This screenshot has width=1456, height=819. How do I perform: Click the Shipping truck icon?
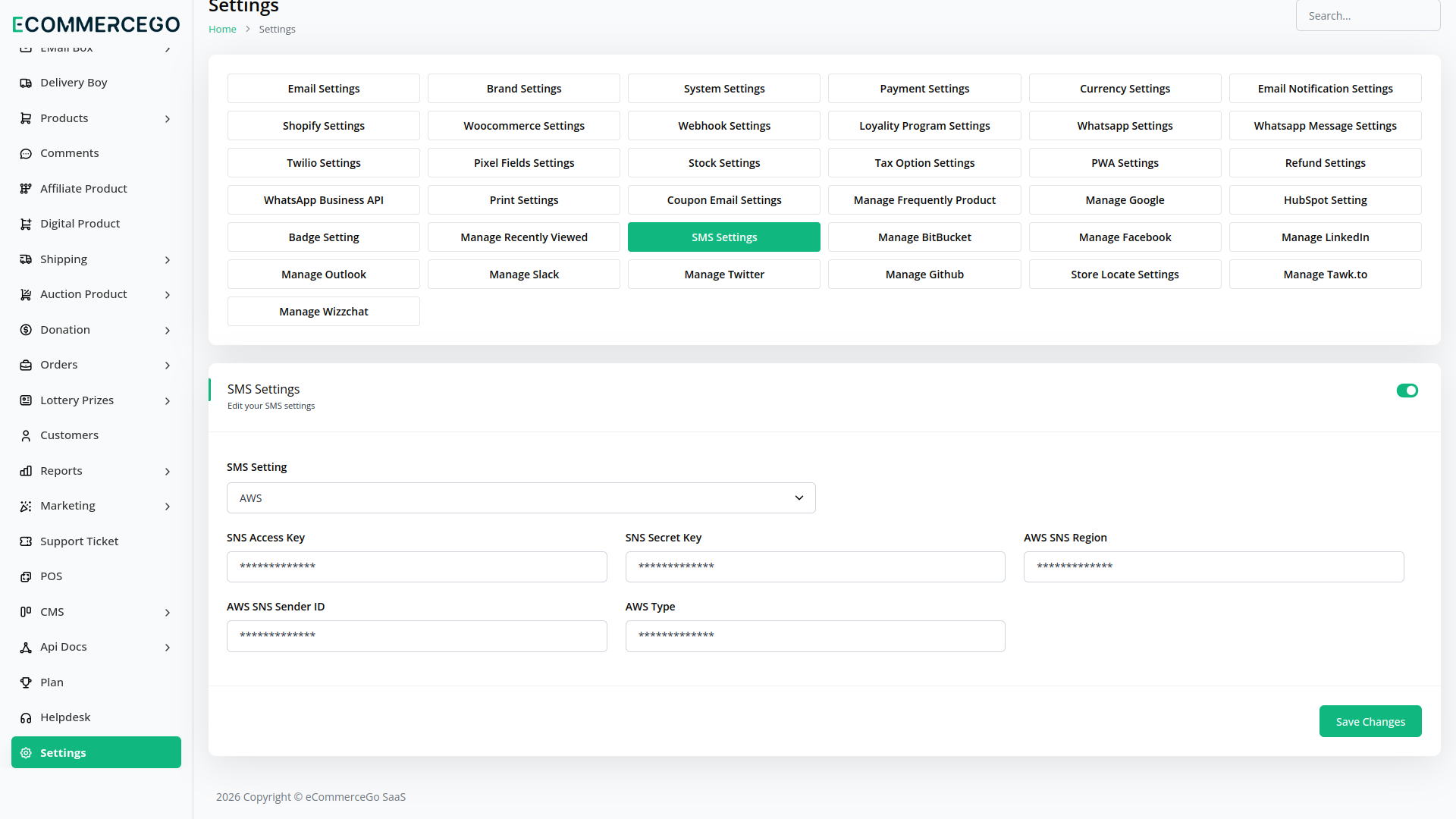click(x=26, y=259)
